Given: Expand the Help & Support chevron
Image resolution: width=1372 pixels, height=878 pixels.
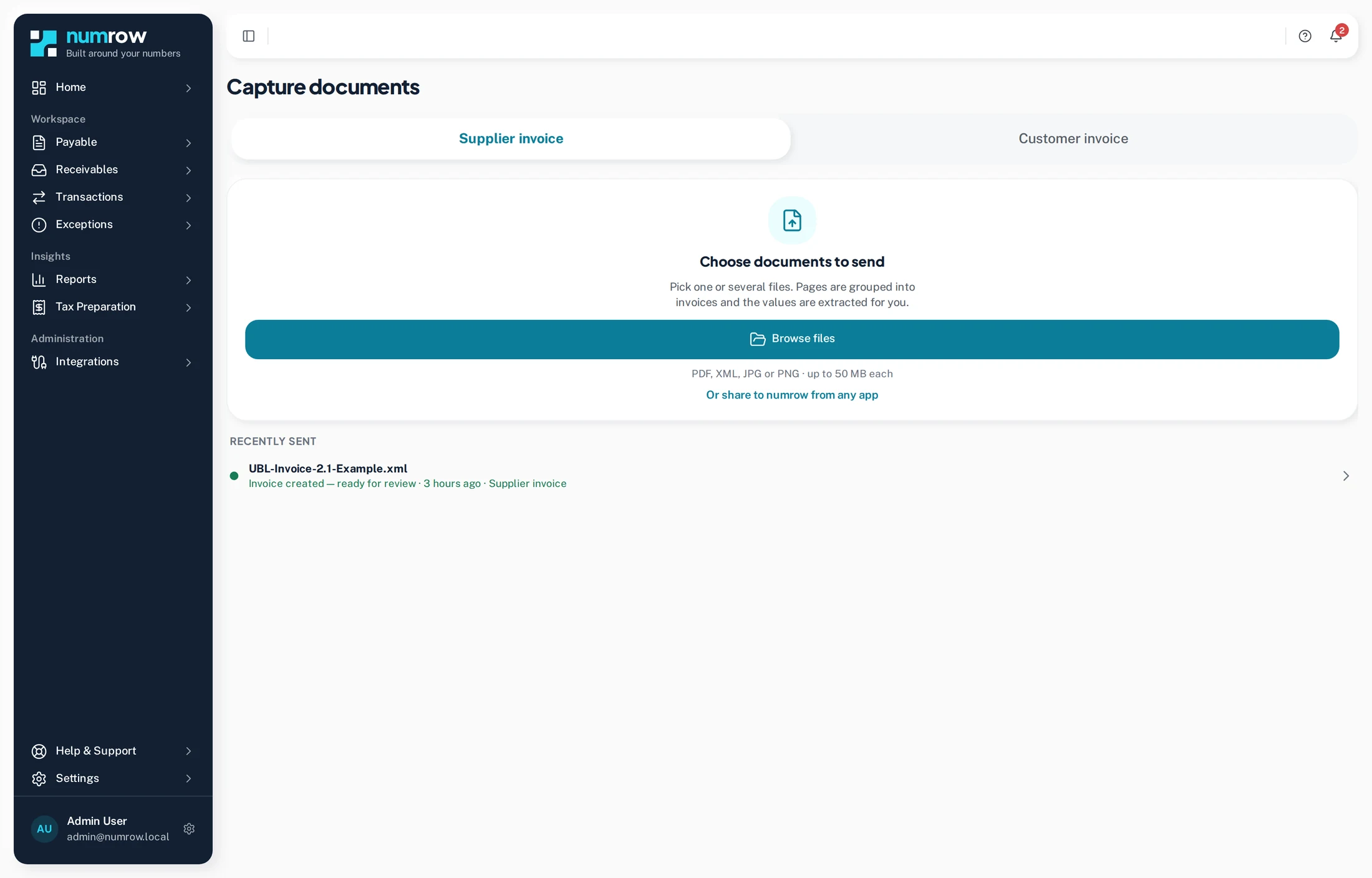Looking at the screenshot, I should (188, 751).
